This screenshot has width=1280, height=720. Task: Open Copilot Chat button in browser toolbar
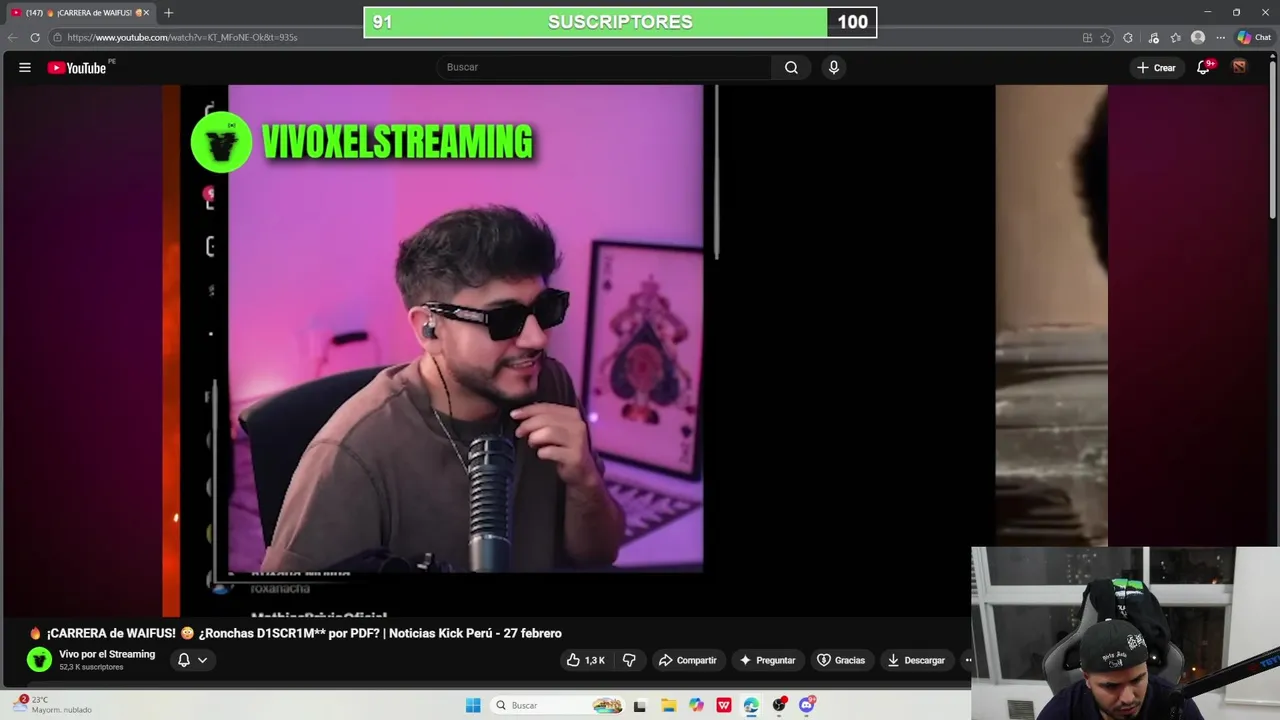(1254, 37)
